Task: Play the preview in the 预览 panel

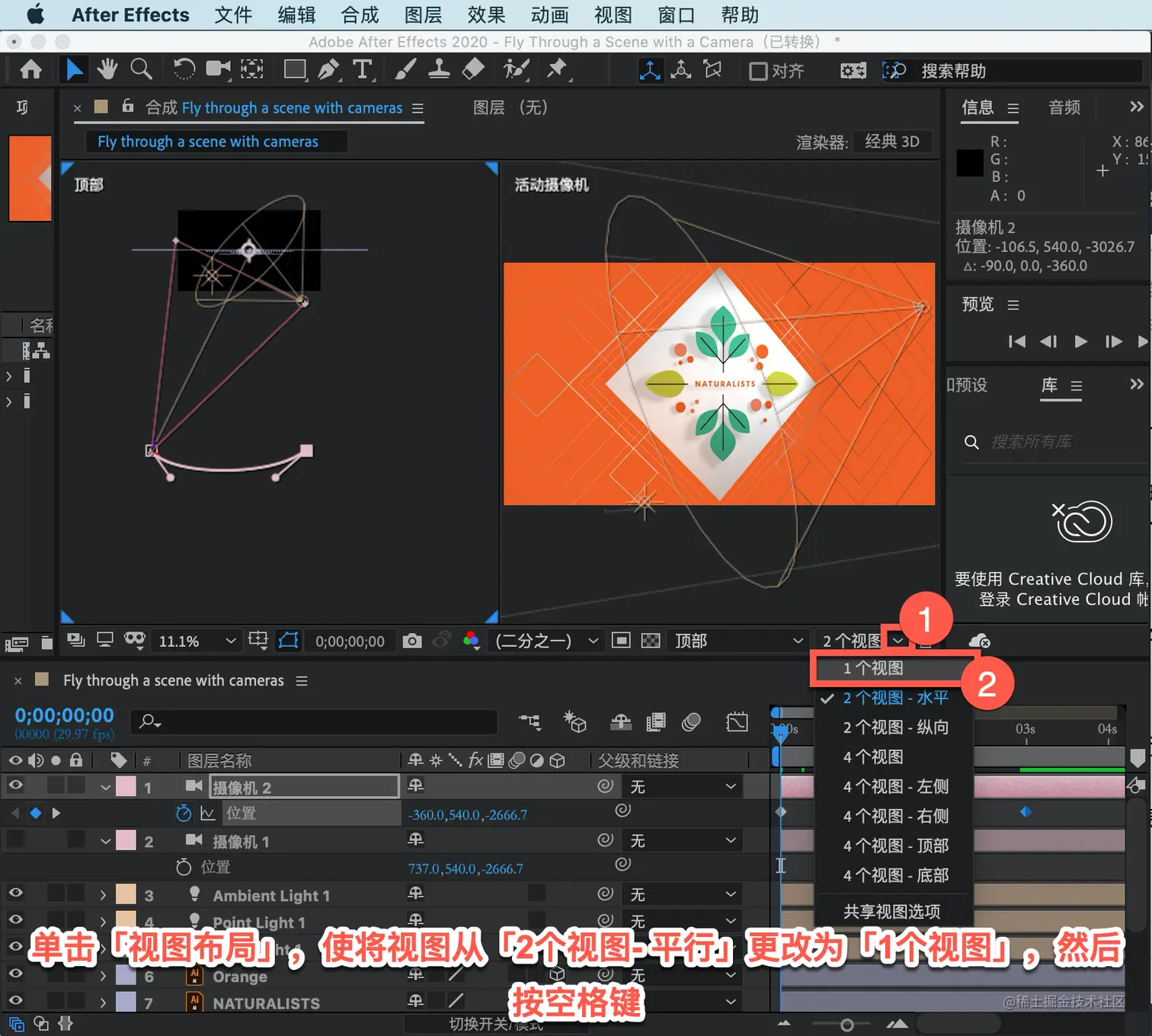Action: [1080, 341]
